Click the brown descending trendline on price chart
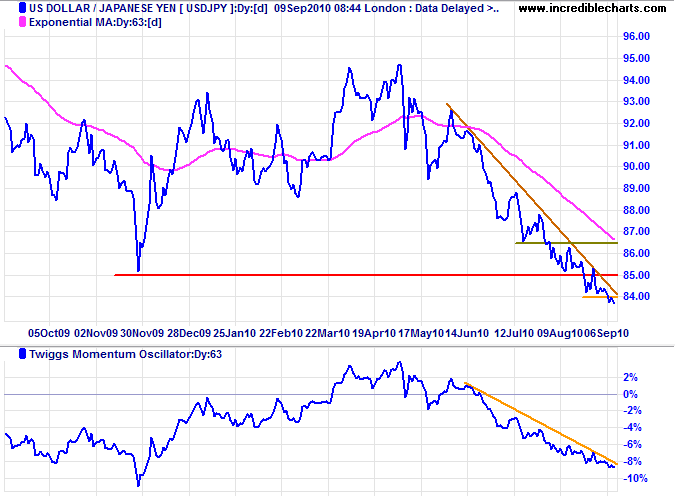 point(532,199)
